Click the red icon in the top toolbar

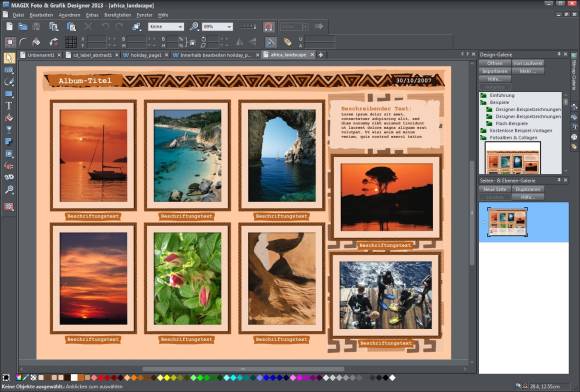pyautogui.click(x=269, y=27)
